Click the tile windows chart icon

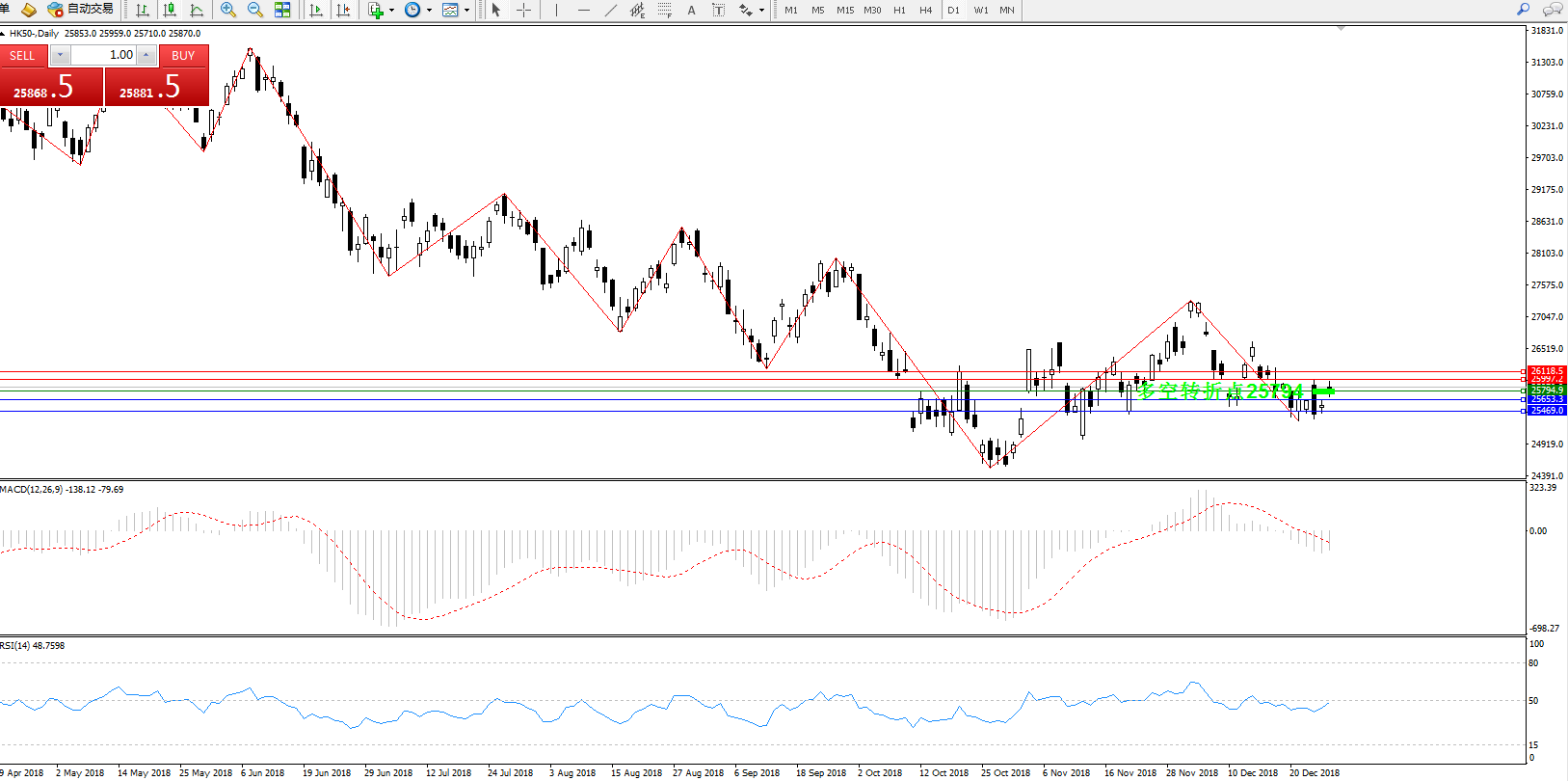[282, 10]
